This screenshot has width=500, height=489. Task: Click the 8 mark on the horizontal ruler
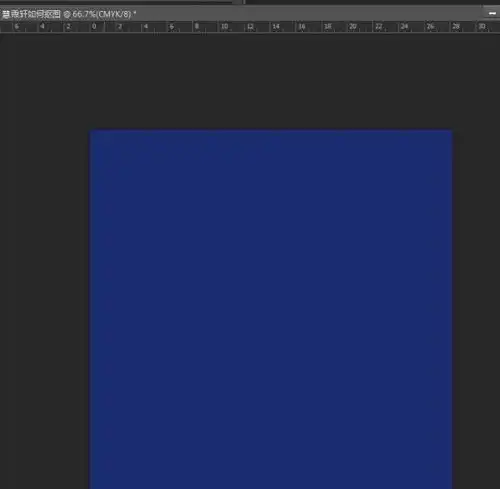coord(197,26)
